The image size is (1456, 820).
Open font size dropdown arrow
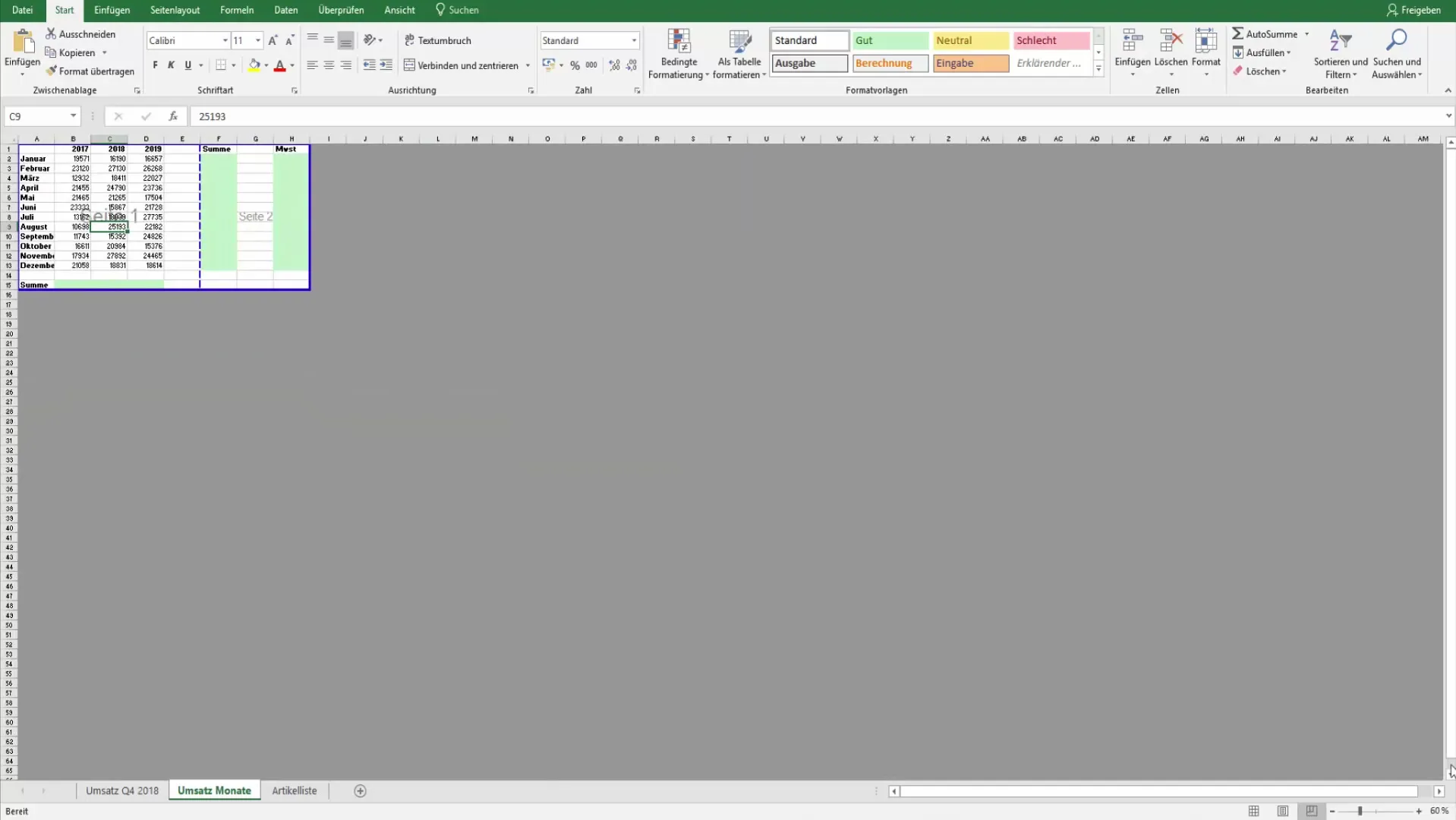(258, 40)
